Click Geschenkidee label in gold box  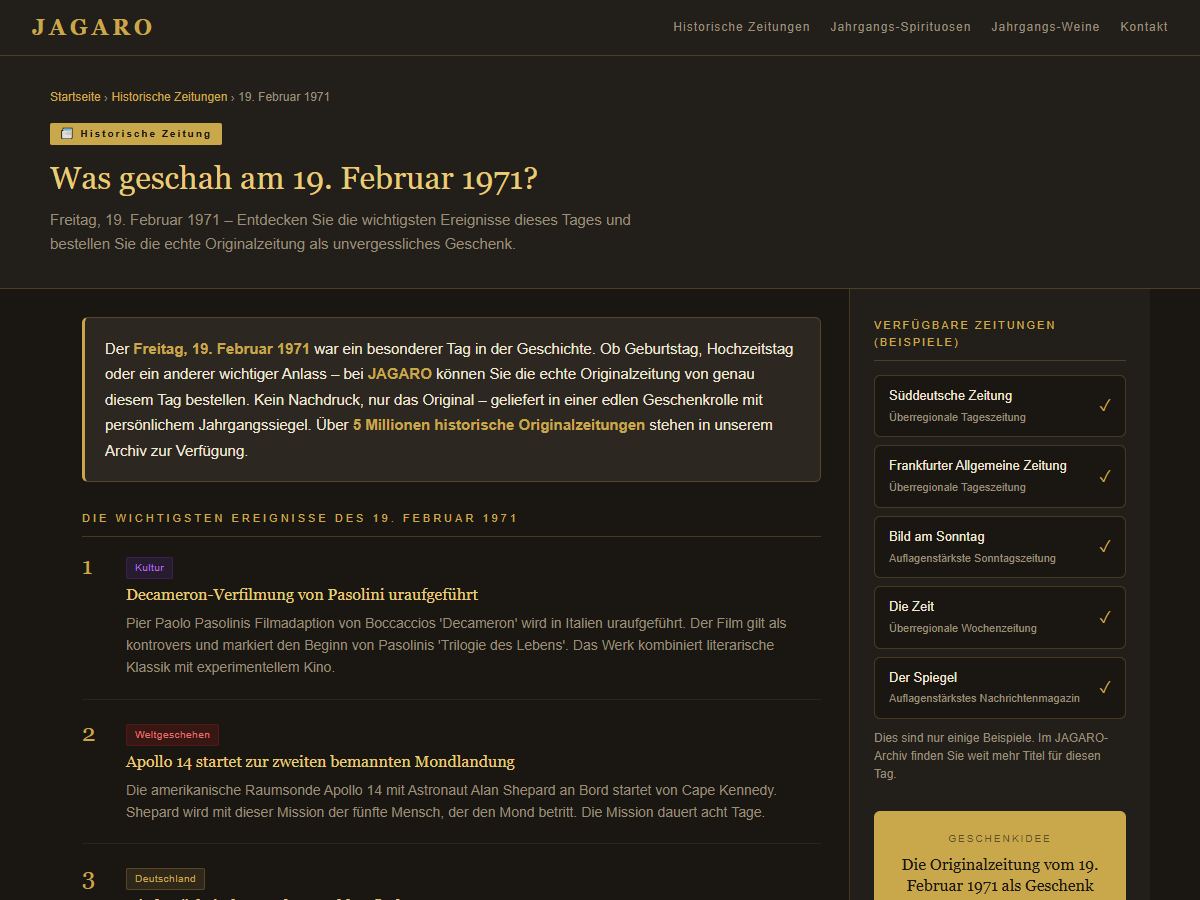click(x=1000, y=839)
